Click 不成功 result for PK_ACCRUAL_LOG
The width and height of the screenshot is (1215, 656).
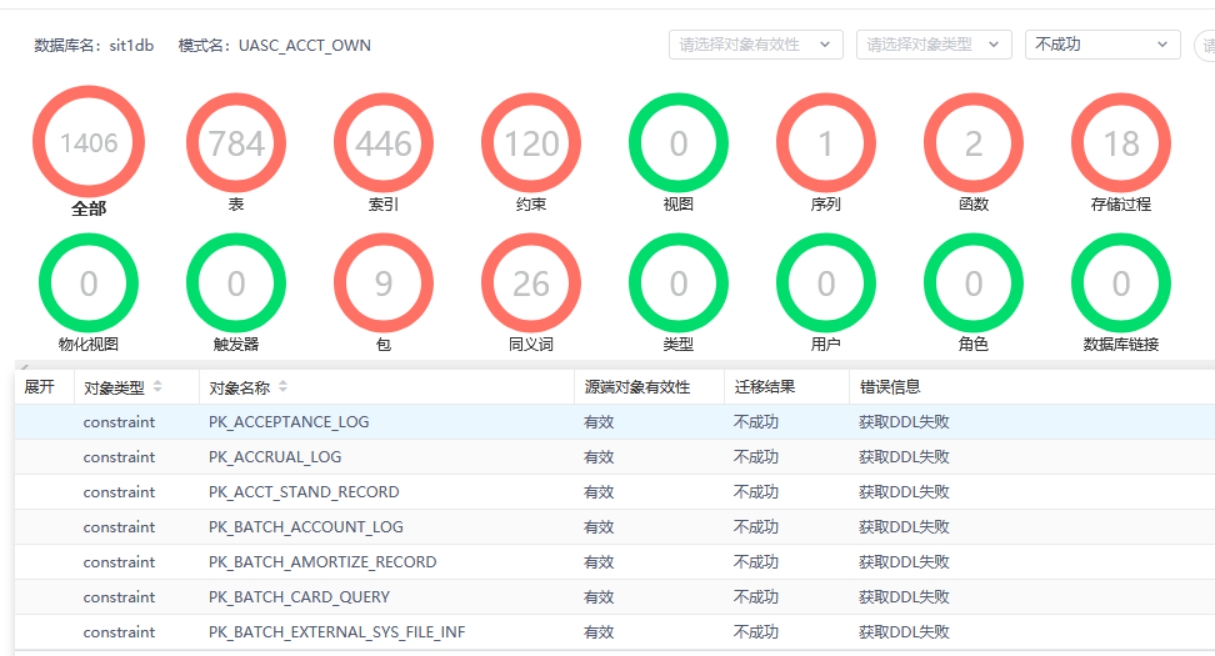click(x=756, y=457)
